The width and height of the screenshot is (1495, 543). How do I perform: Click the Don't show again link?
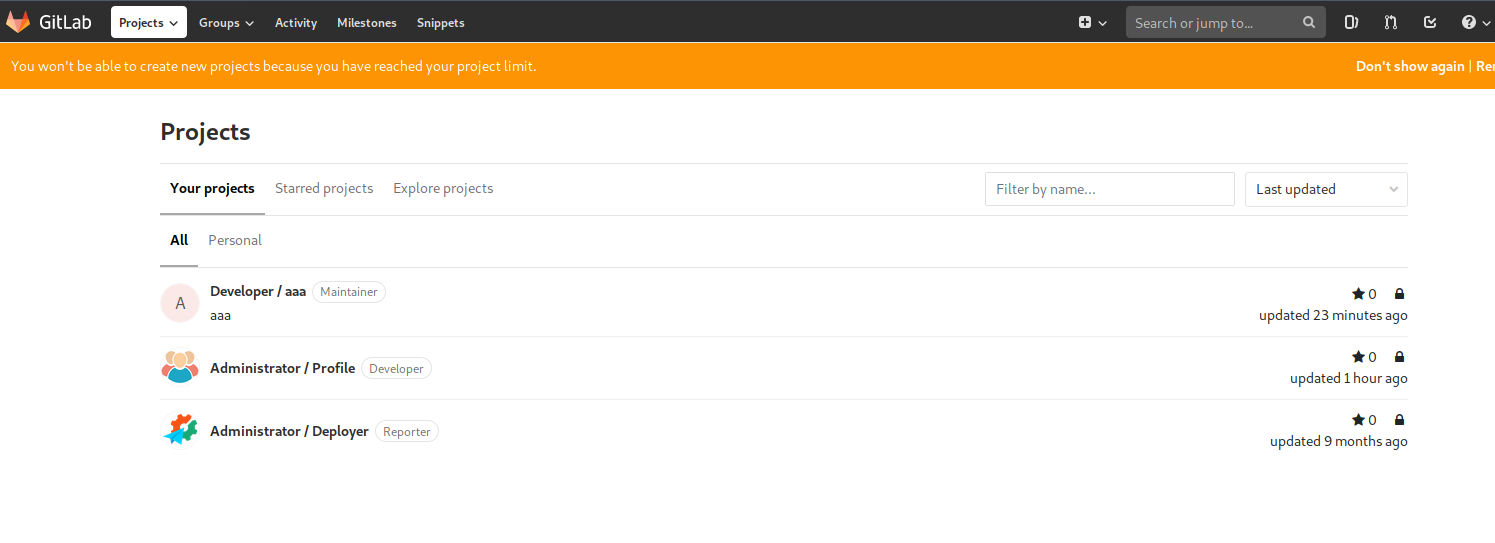click(x=1409, y=66)
